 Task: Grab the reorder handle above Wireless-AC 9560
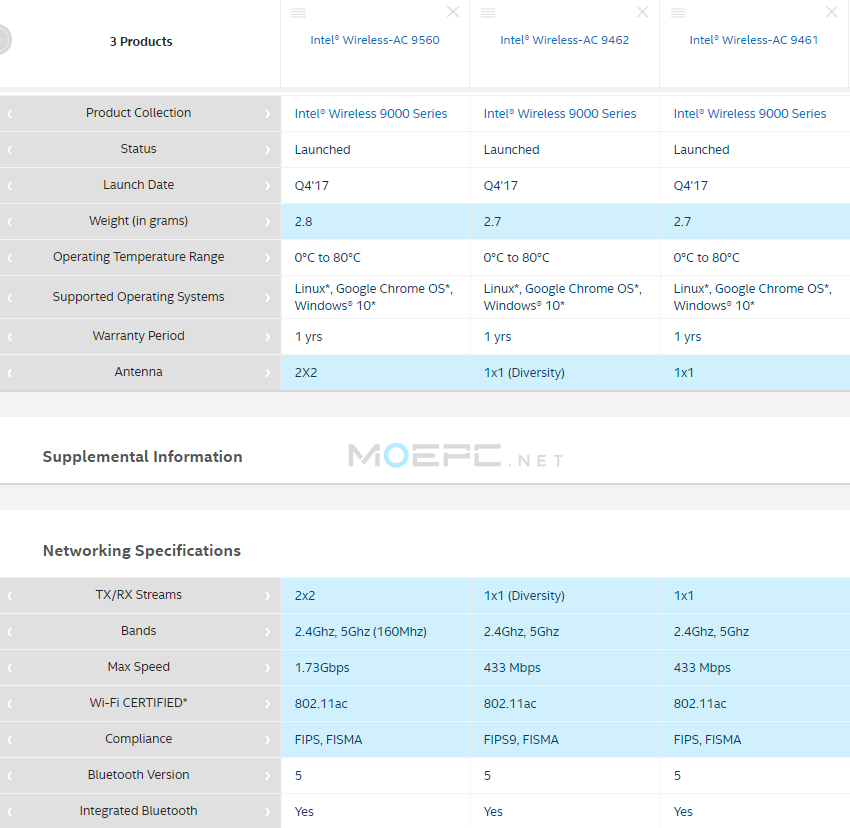tap(299, 13)
